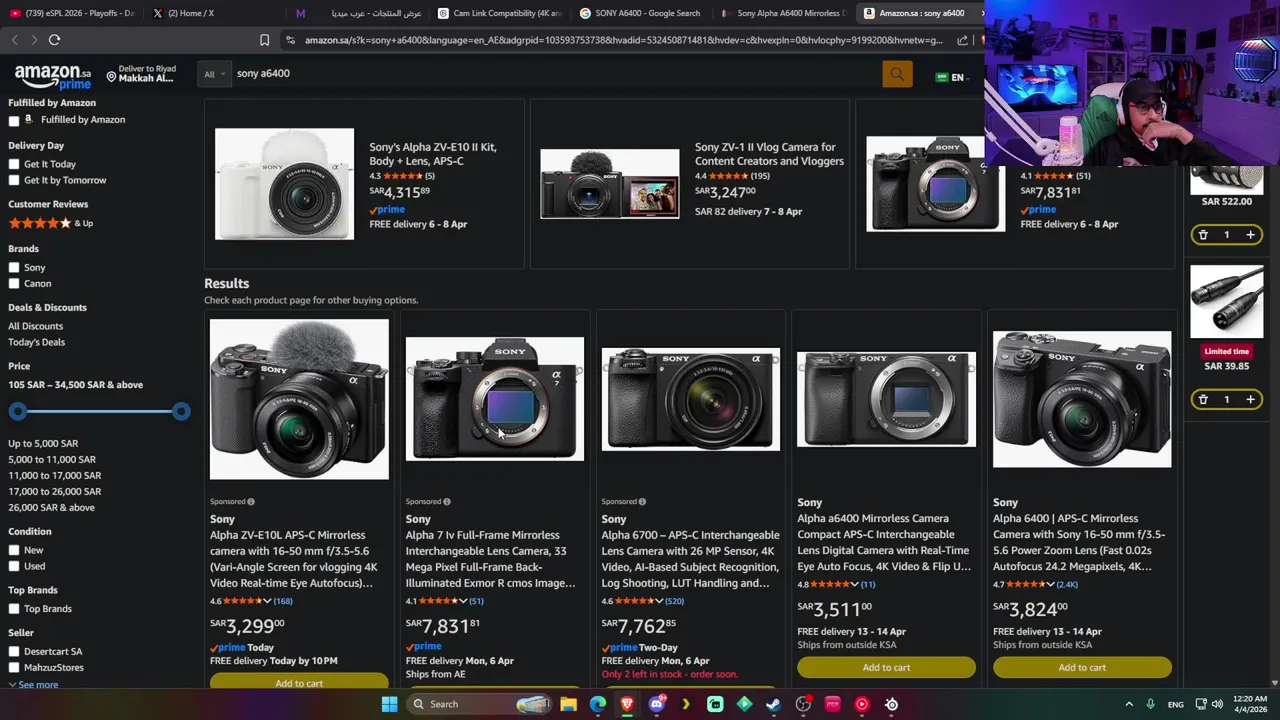The image size is (1280, 720).
Task: Expand rating breakdown for Alpha 6700 (4.6)
Action: click(659, 601)
